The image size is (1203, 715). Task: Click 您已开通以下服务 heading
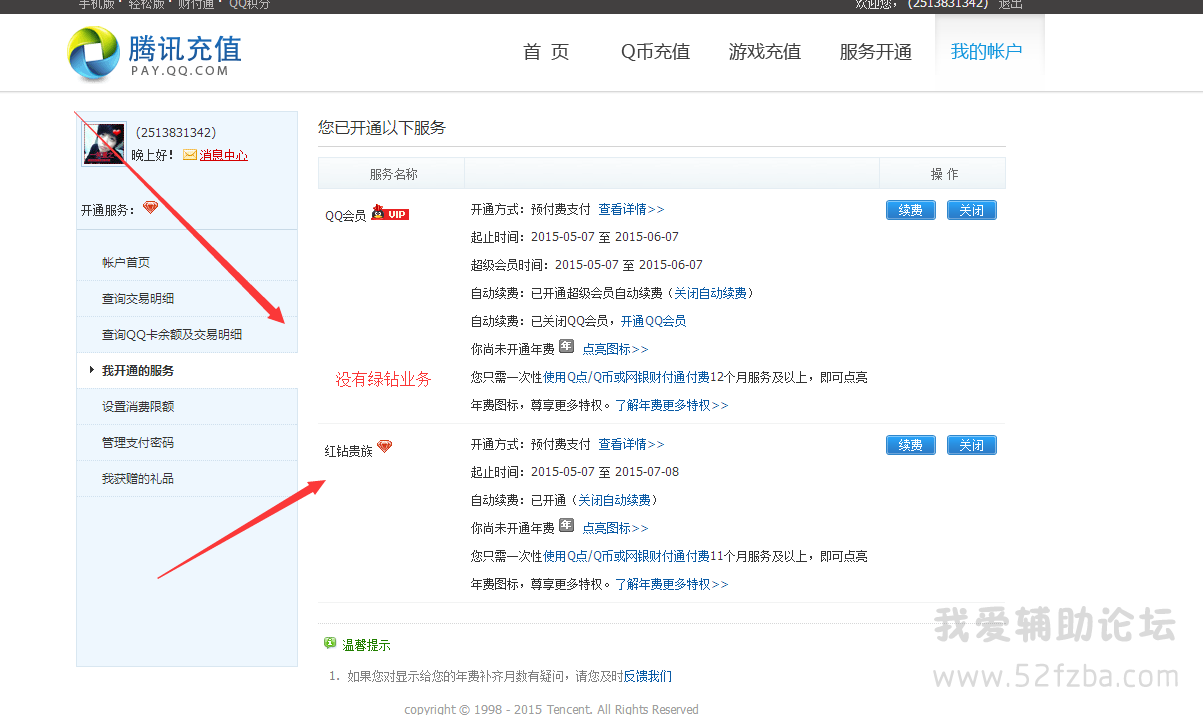pyautogui.click(x=382, y=128)
